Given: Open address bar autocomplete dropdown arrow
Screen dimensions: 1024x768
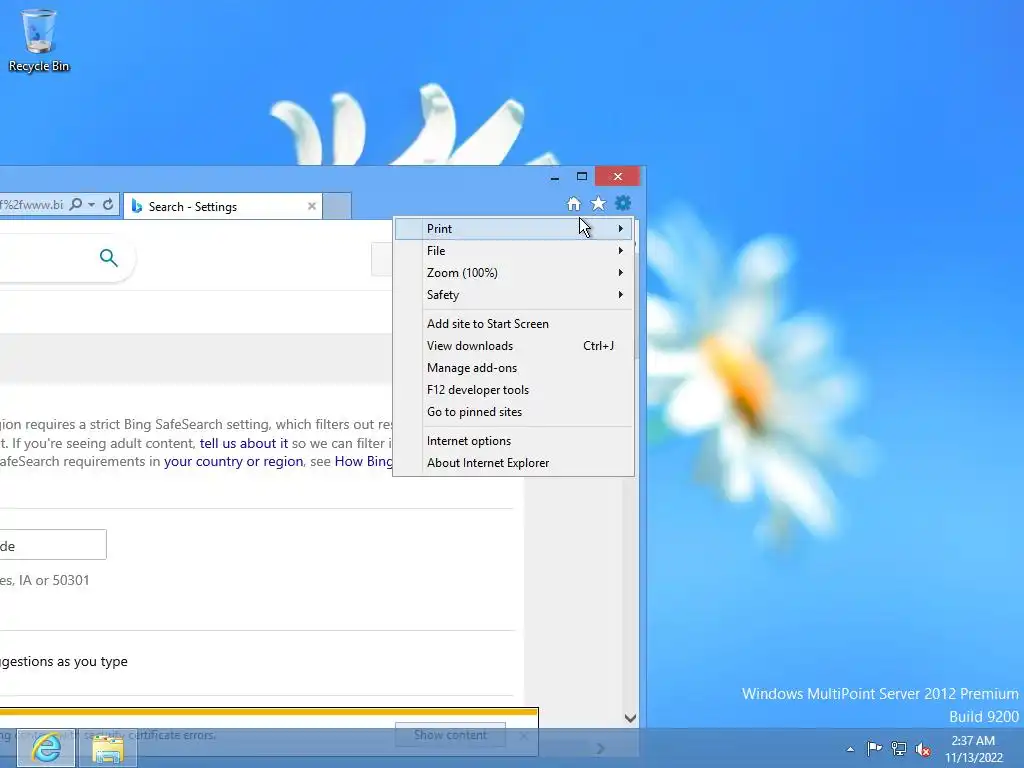Looking at the screenshot, I should coord(91,204).
